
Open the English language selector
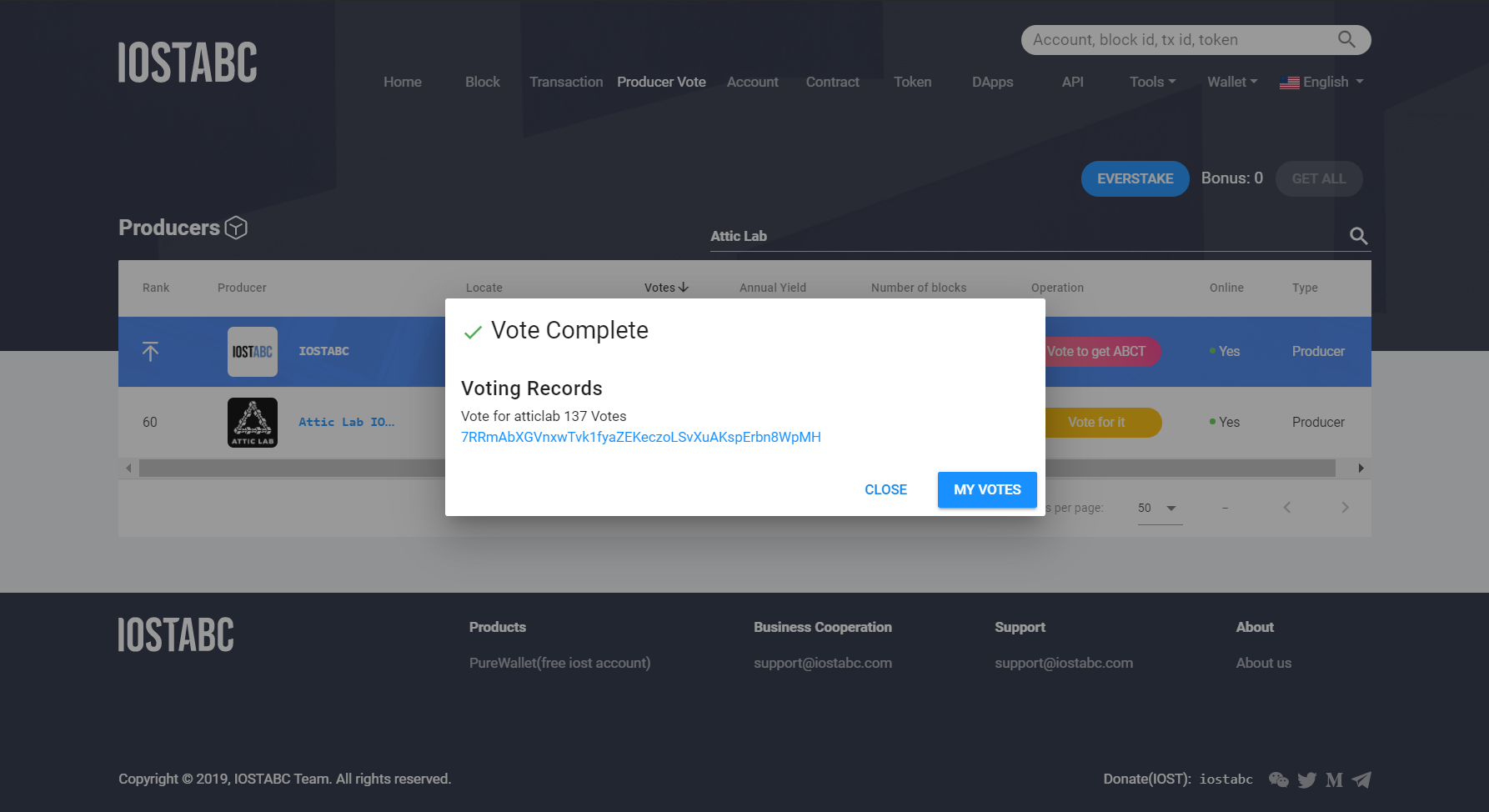pyautogui.click(x=1321, y=82)
